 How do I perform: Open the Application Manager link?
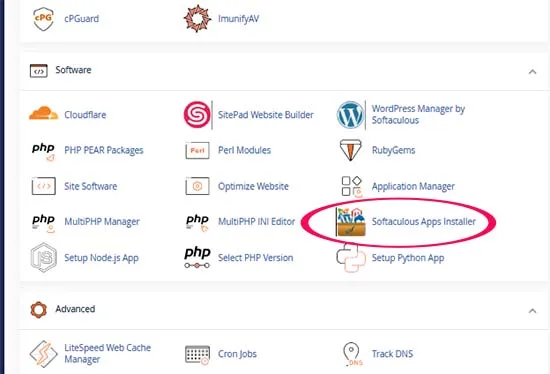(x=413, y=186)
